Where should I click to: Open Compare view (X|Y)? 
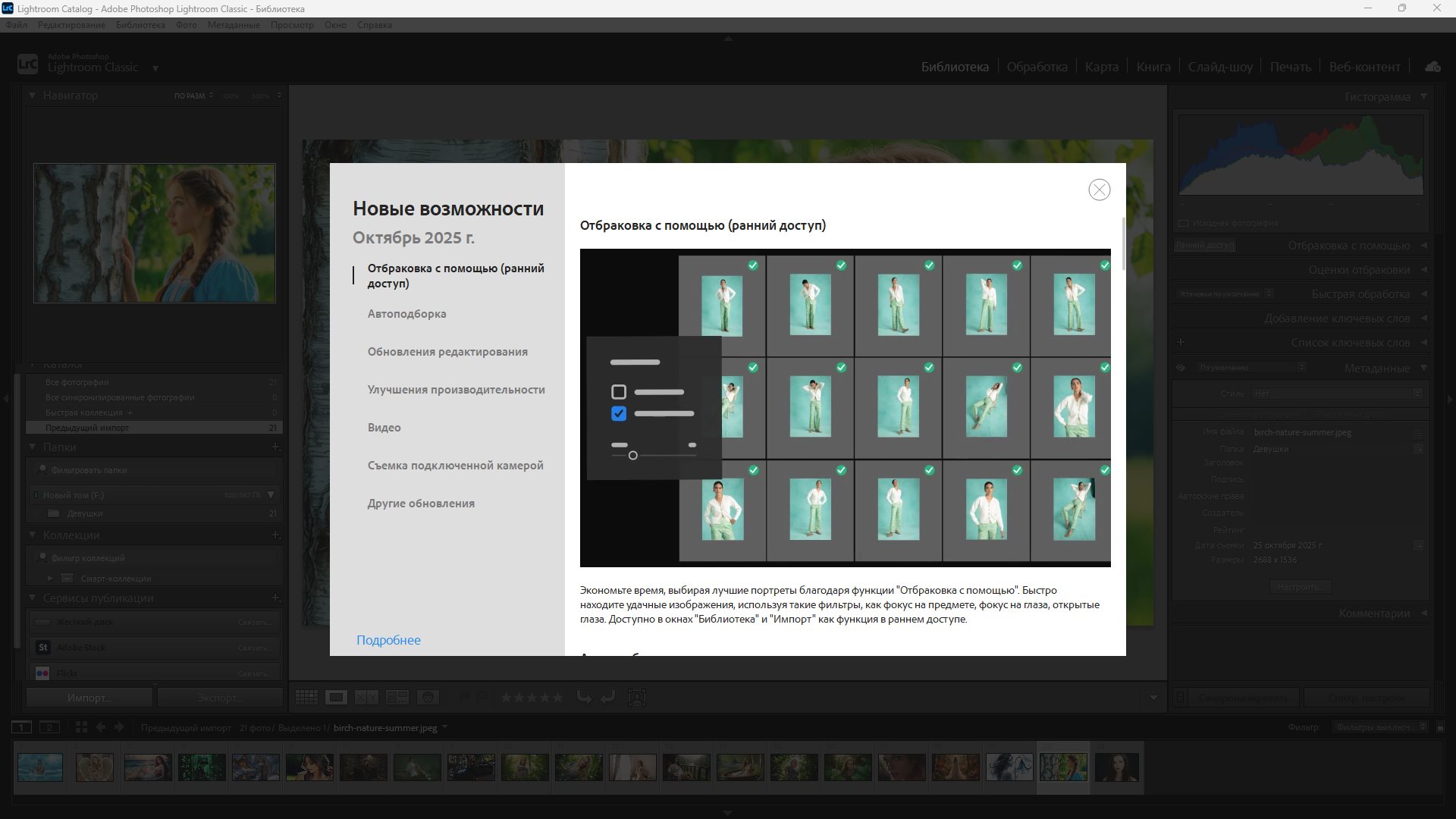[366, 697]
